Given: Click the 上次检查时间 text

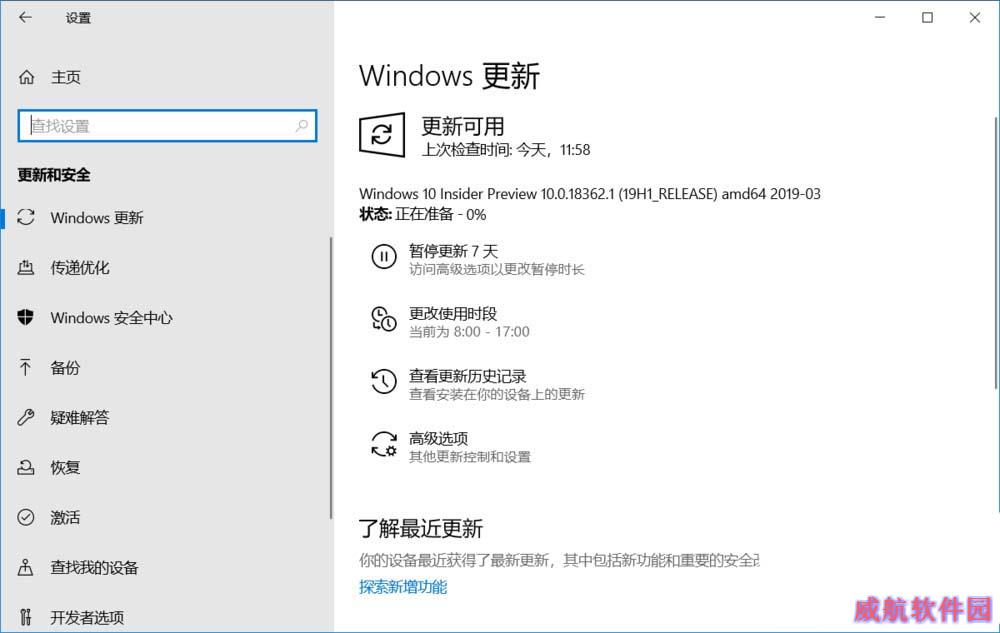Looking at the screenshot, I should [x=506, y=150].
